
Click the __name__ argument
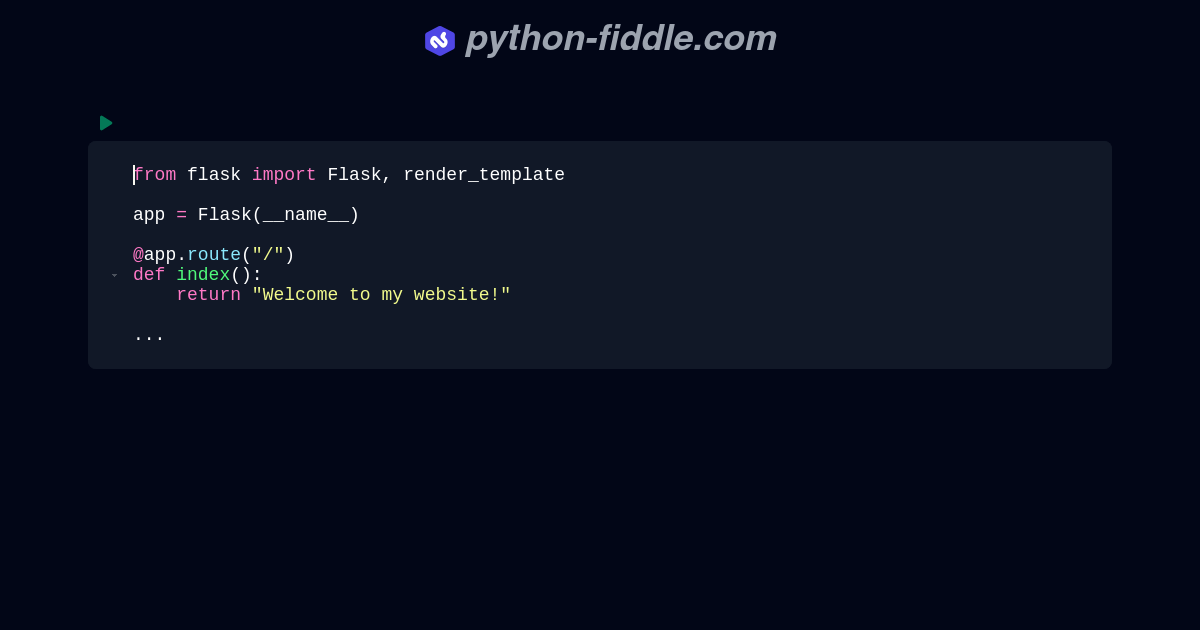pyautogui.click(x=307, y=215)
